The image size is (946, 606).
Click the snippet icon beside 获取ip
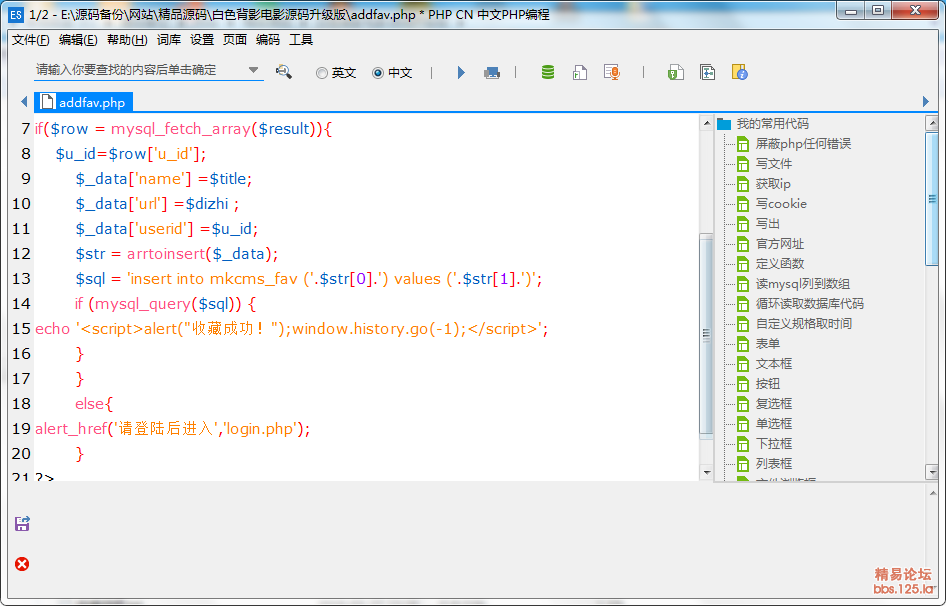click(x=743, y=184)
